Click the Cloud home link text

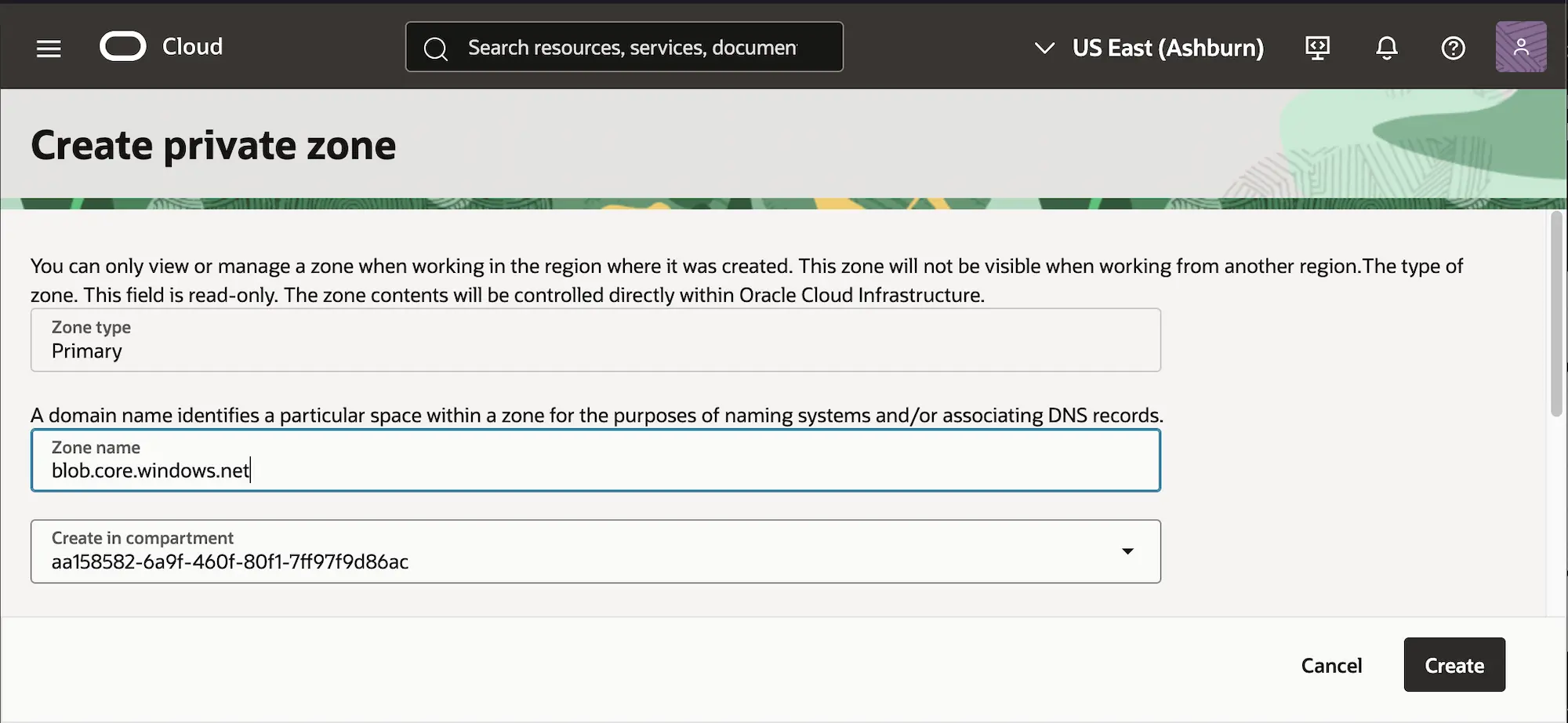(x=192, y=47)
